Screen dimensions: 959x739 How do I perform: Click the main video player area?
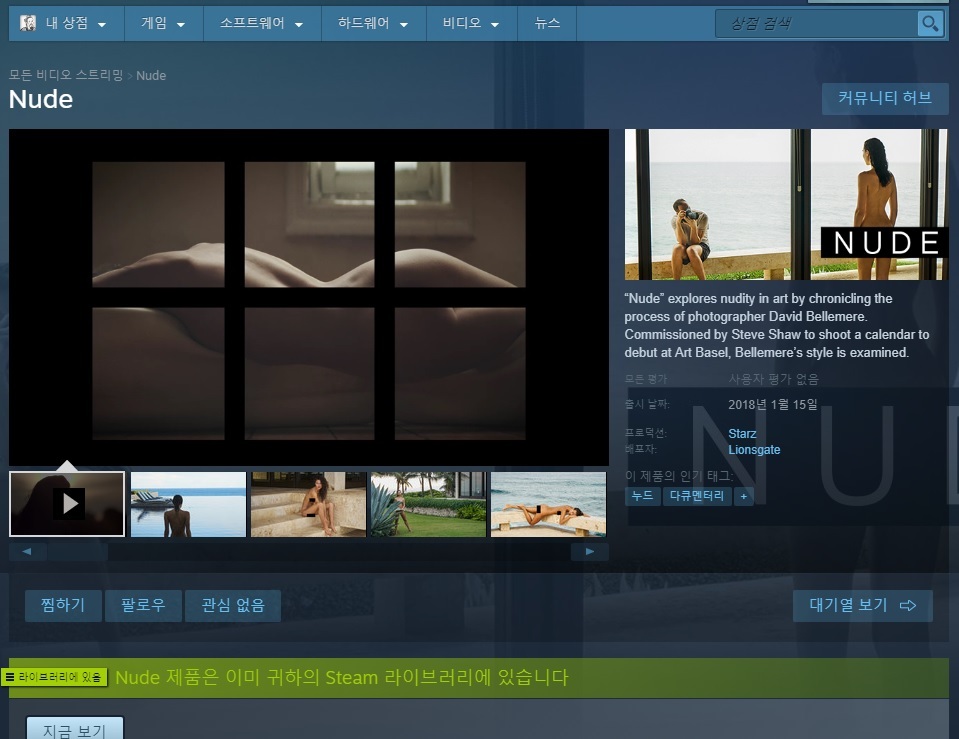[x=309, y=297]
